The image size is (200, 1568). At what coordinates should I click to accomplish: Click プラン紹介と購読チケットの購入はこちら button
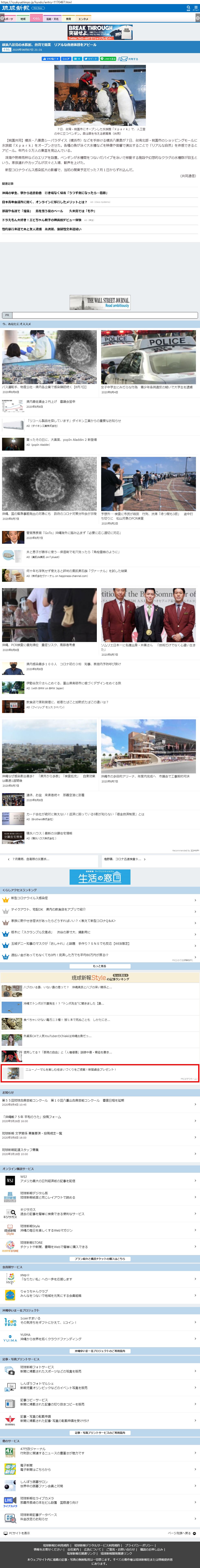click(x=100, y=1259)
